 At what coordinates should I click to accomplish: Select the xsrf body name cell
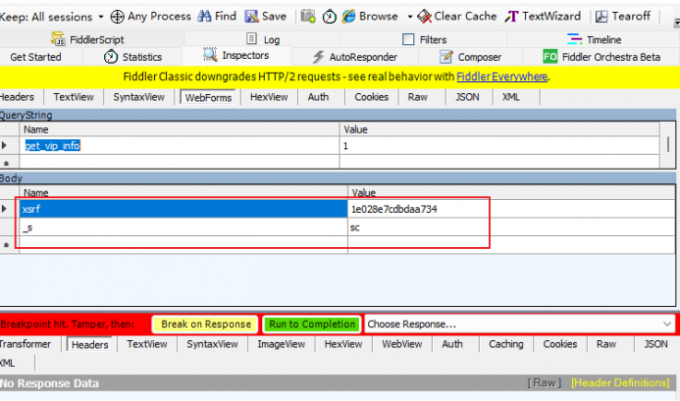click(x=183, y=209)
